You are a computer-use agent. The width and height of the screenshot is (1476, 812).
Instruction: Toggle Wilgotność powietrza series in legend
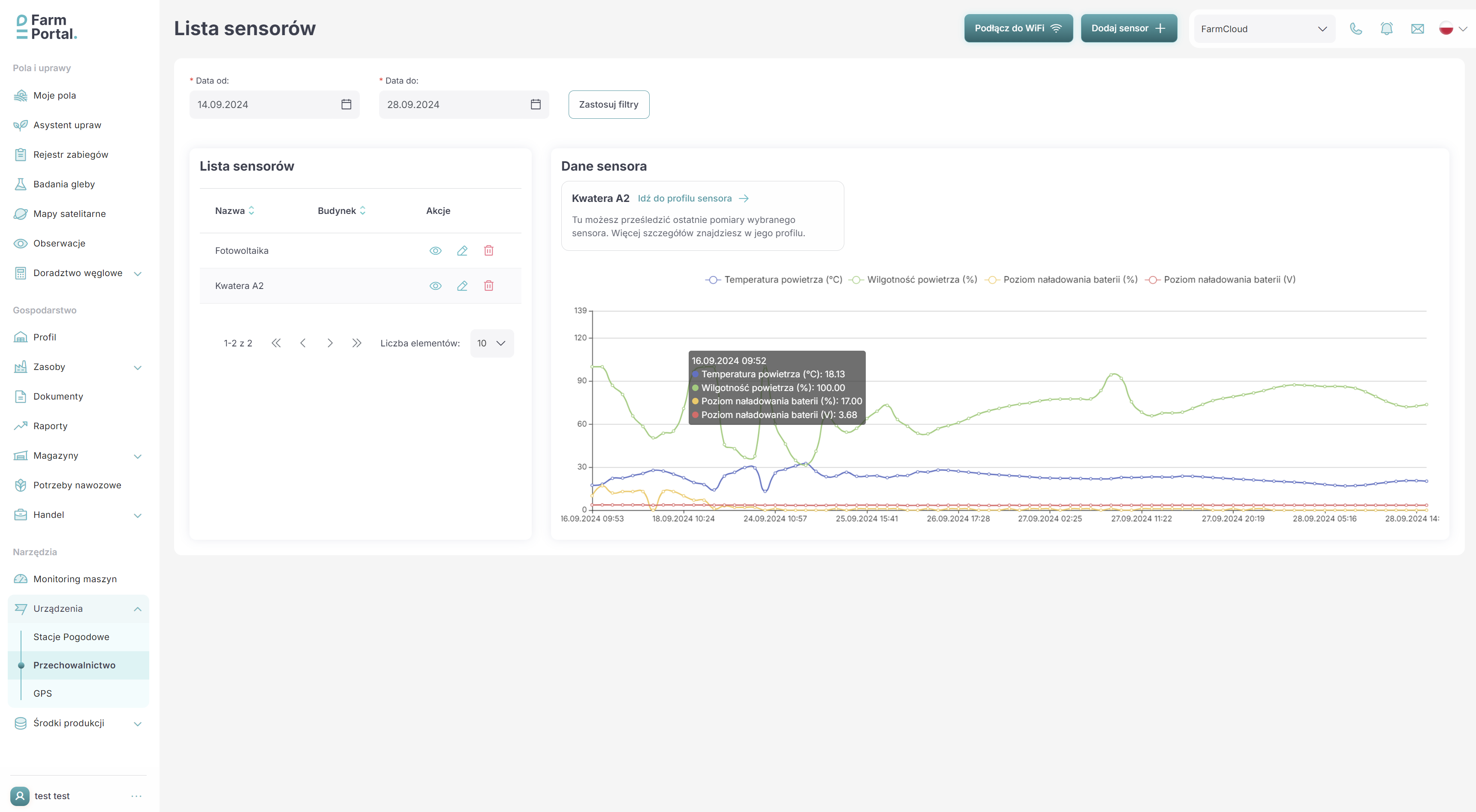tap(922, 280)
